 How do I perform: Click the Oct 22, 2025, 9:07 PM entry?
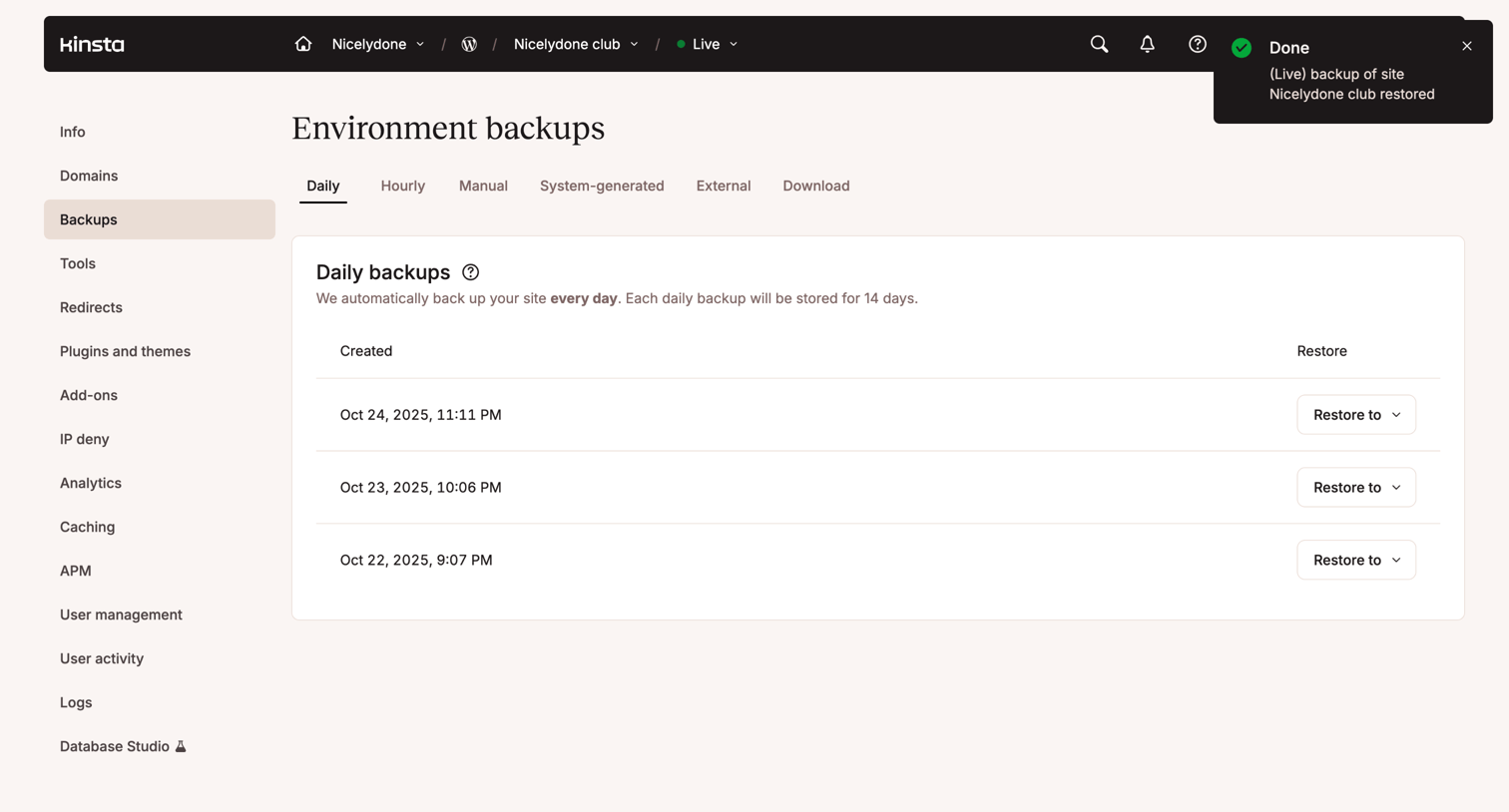coord(416,561)
